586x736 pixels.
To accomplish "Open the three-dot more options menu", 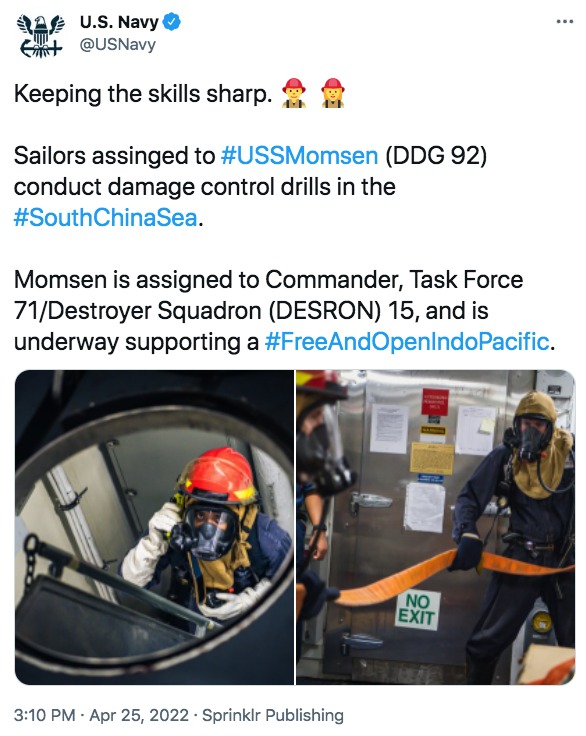I will [x=564, y=22].
